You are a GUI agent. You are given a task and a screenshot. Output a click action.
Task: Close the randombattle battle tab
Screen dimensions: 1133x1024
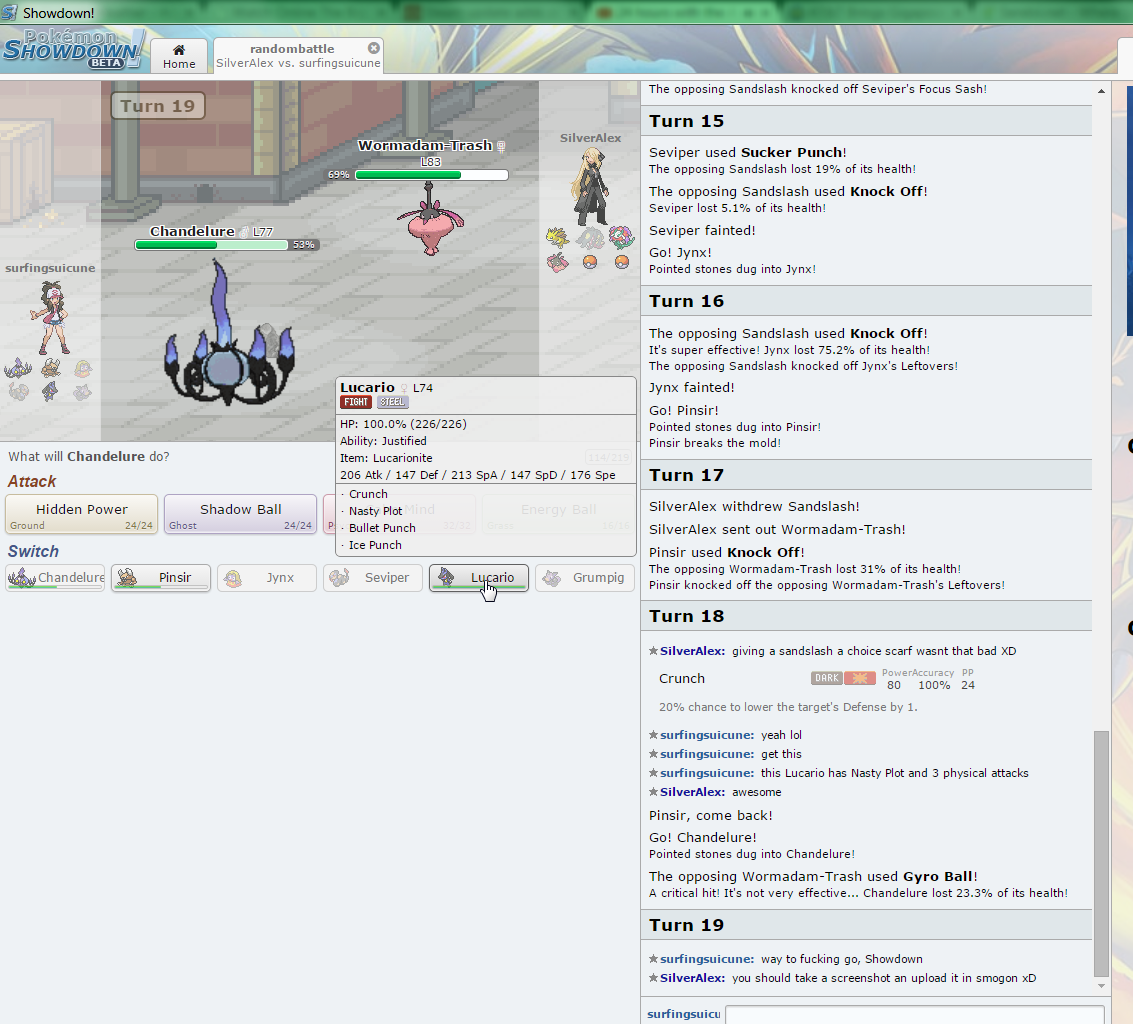pyautogui.click(x=374, y=48)
